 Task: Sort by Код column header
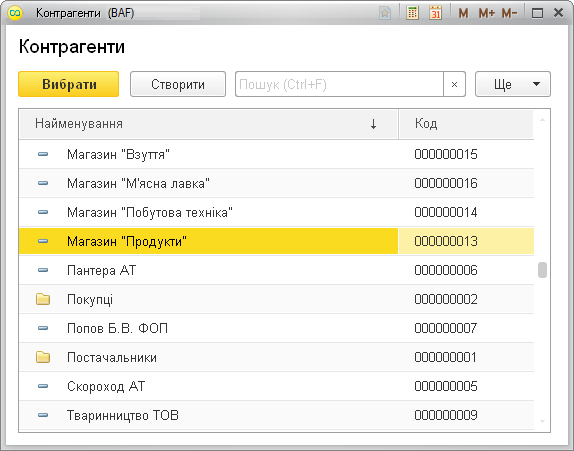coord(466,124)
